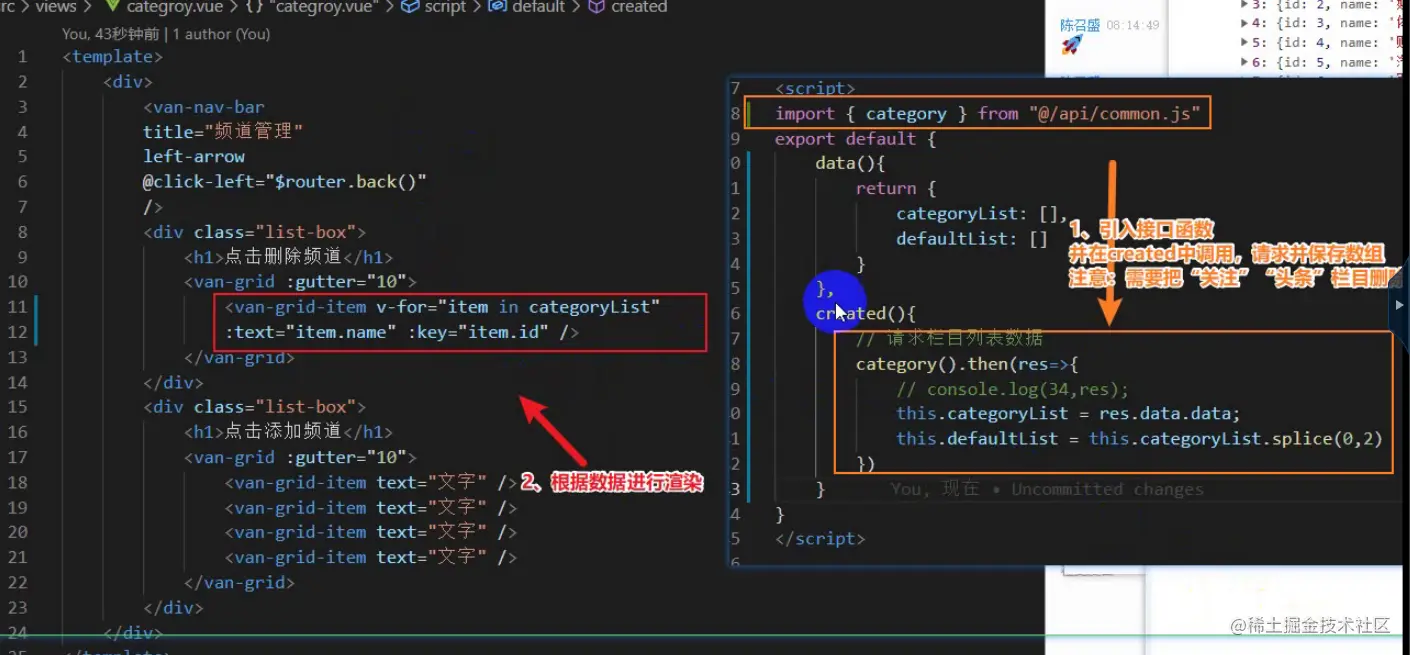Place cursor on the opening <template> tag
The width and height of the screenshot is (1410, 655).
[x=112, y=57]
